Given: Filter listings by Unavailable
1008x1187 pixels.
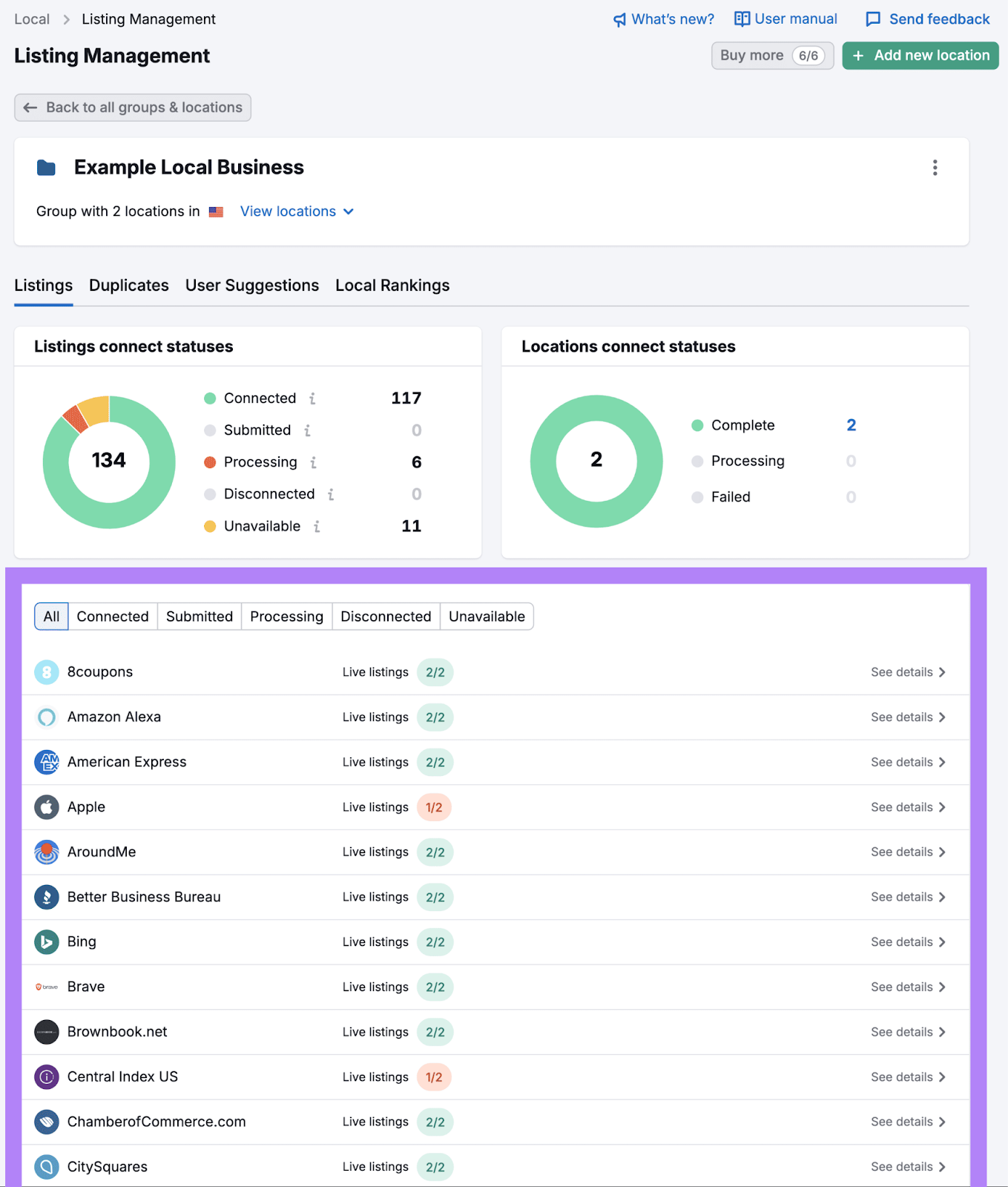Looking at the screenshot, I should (487, 616).
